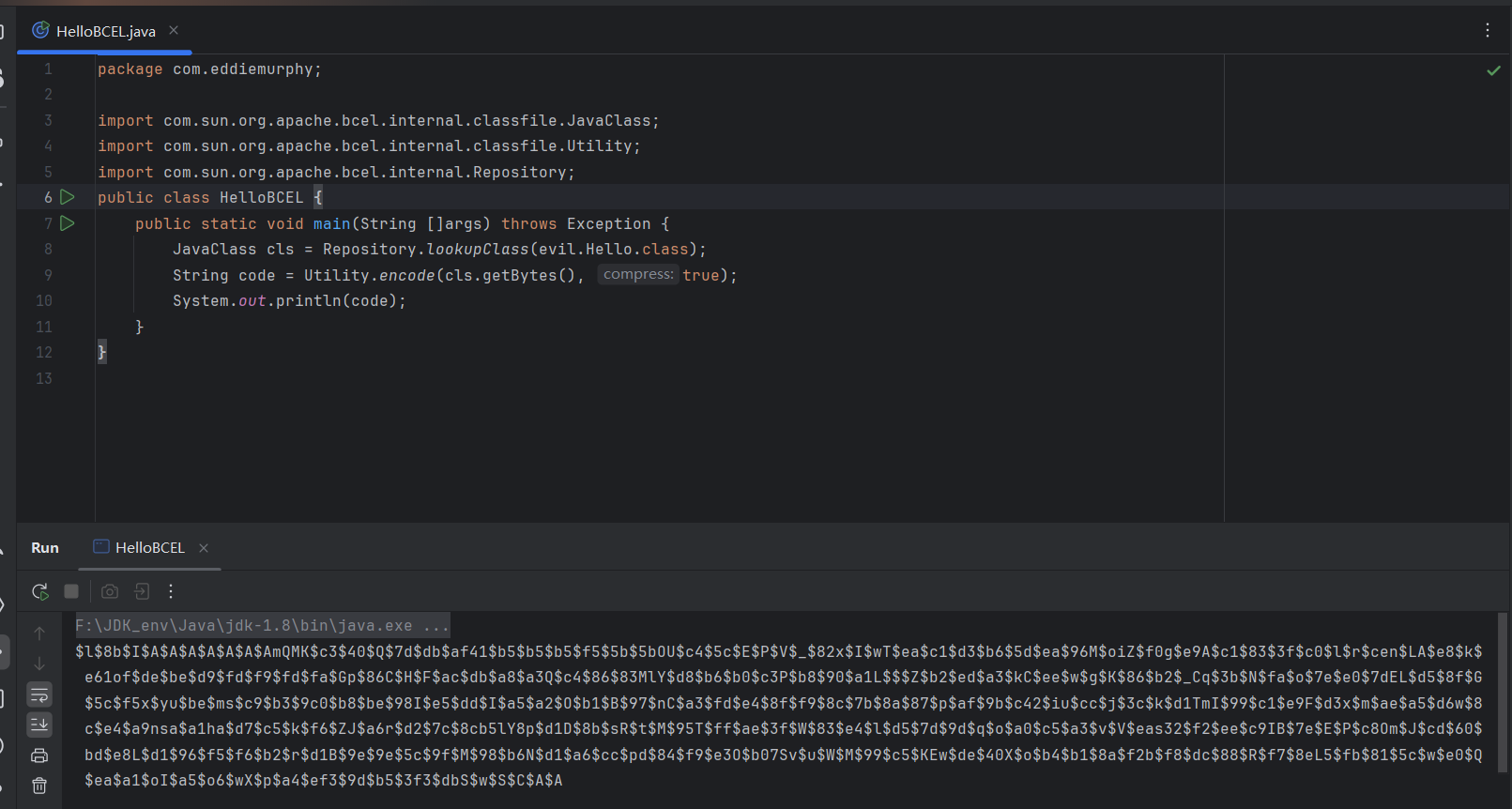Print the console output
1512x809 pixels.
pyautogui.click(x=39, y=756)
